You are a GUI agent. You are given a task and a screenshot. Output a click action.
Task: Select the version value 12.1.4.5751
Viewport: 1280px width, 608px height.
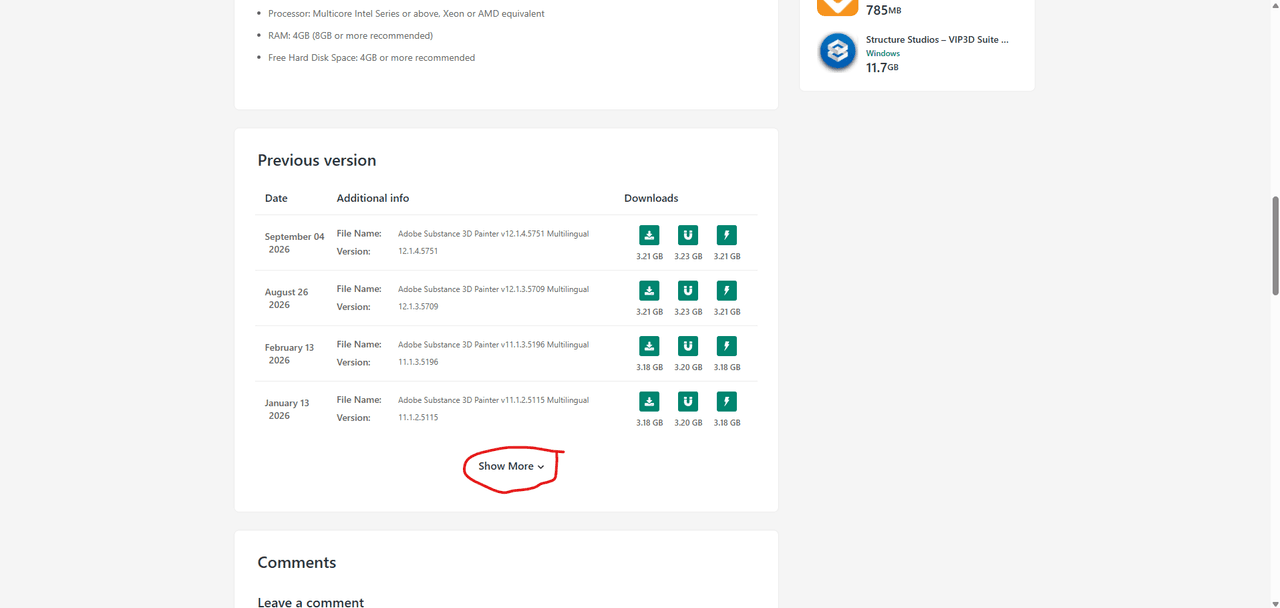(x=418, y=251)
